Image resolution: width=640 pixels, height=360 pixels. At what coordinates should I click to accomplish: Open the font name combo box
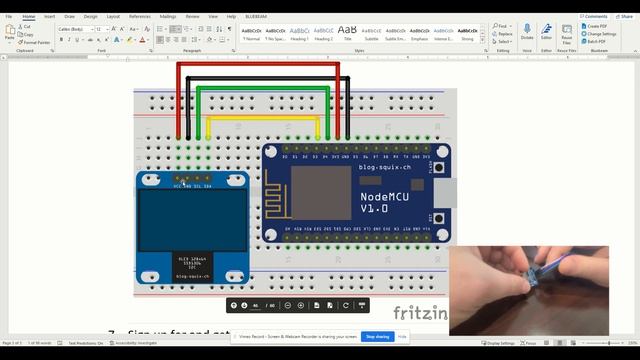pos(76,29)
